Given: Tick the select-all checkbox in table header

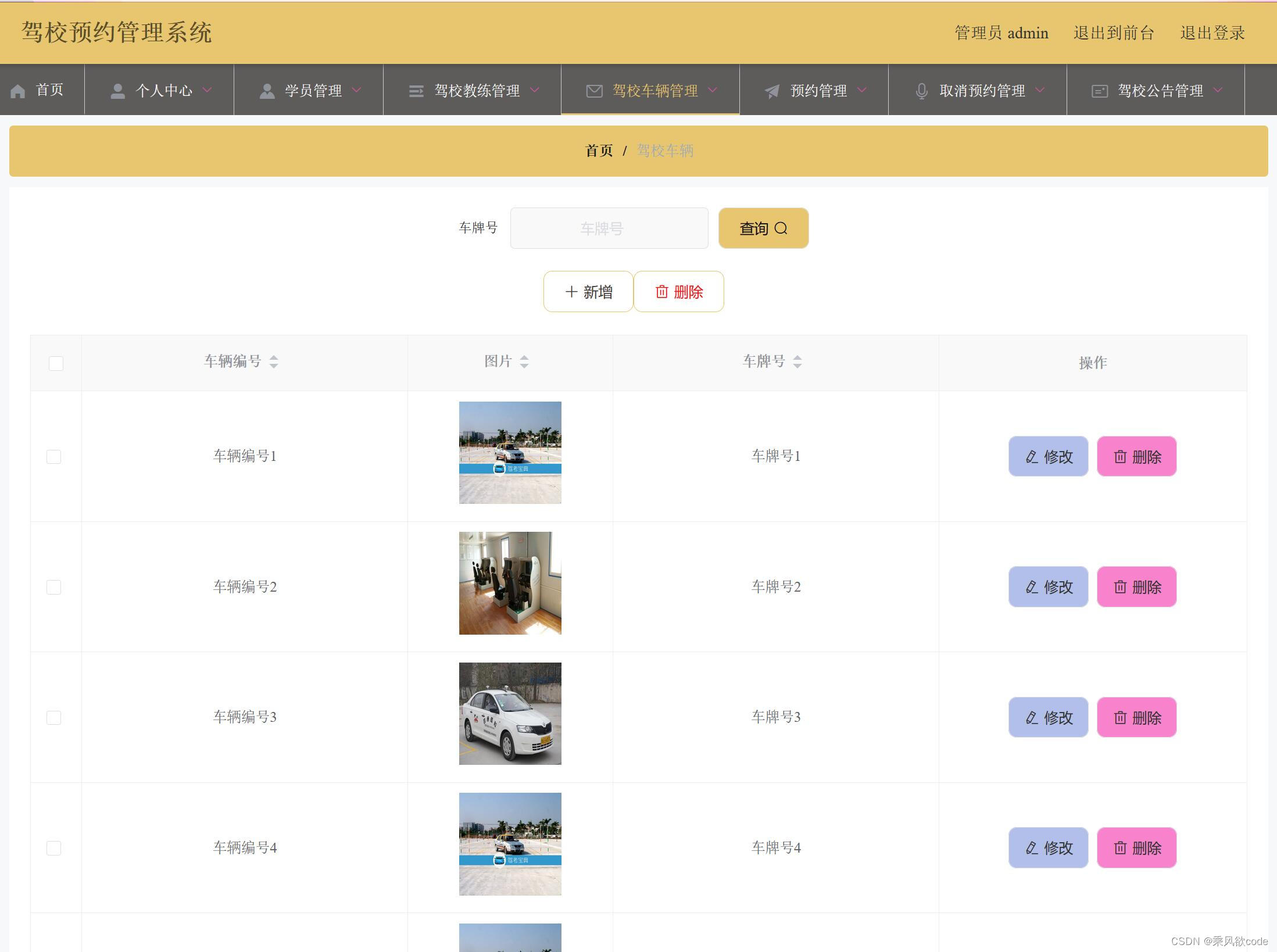Looking at the screenshot, I should pyautogui.click(x=56, y=363).
